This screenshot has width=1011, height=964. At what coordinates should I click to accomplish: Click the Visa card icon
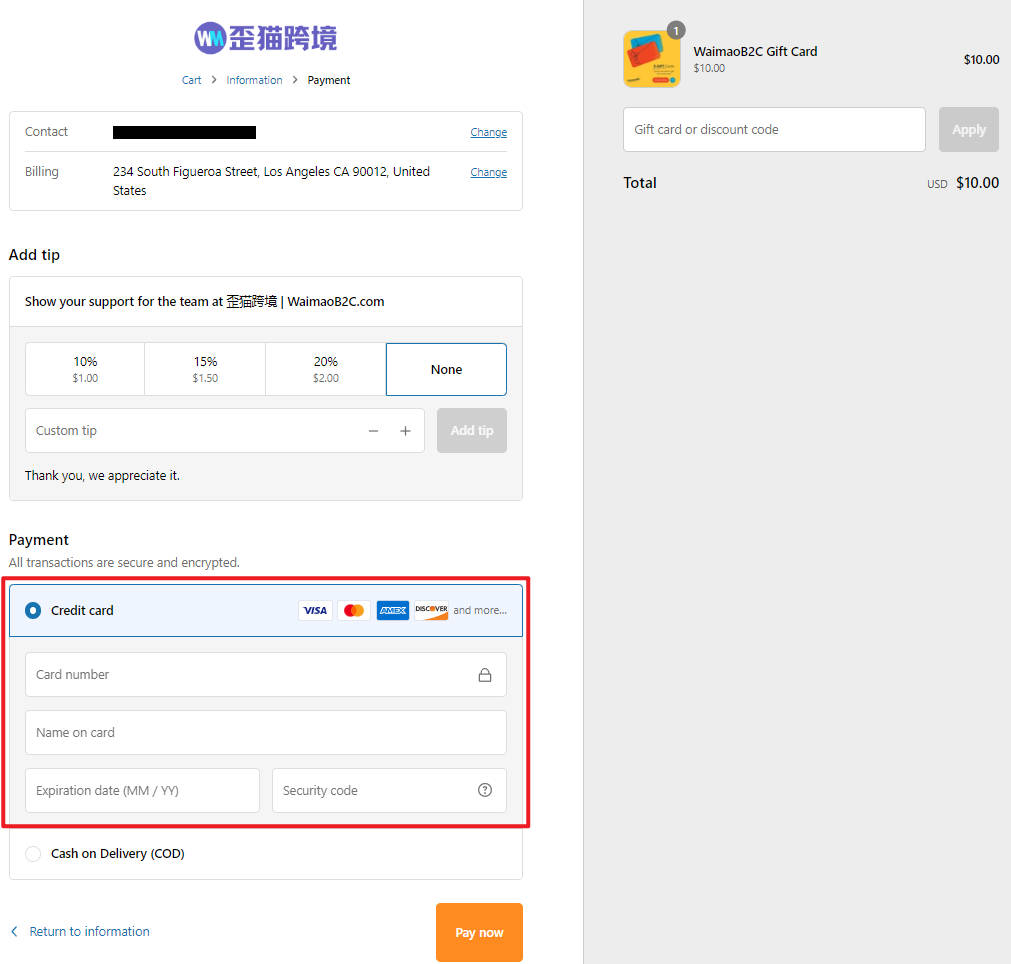[315, 610]
